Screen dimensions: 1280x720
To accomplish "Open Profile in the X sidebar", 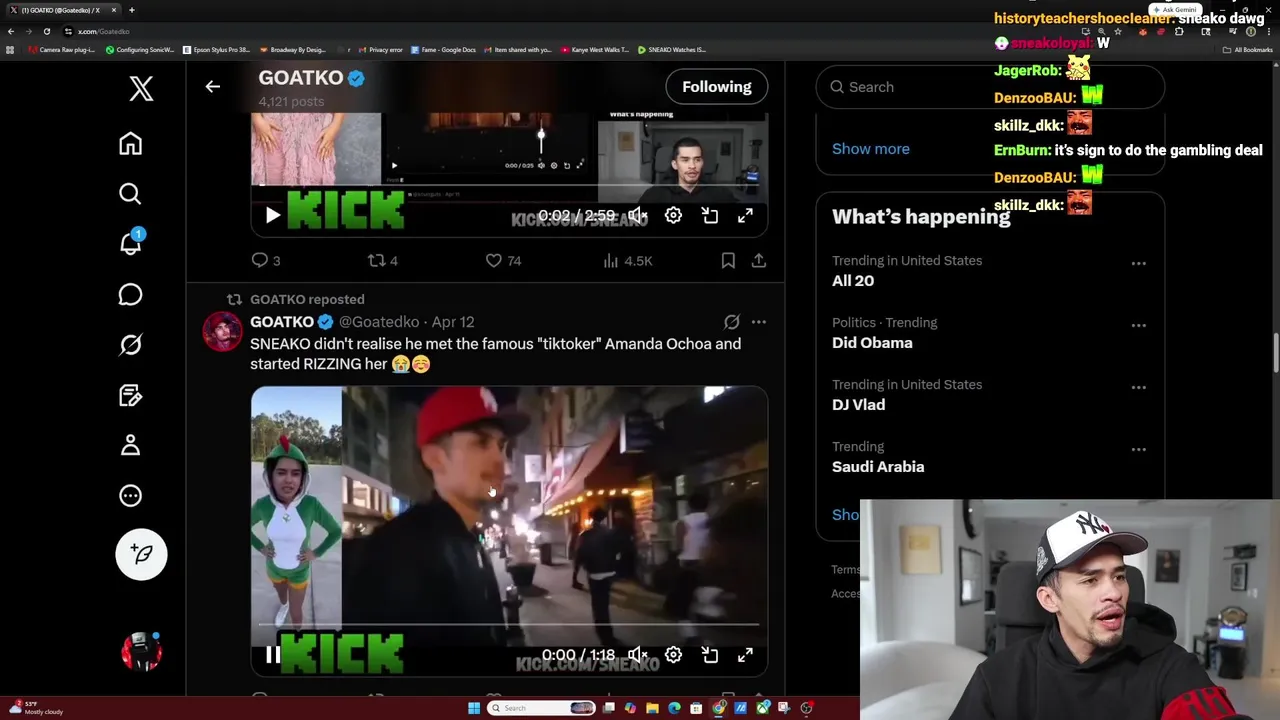I will click(130, 445).
